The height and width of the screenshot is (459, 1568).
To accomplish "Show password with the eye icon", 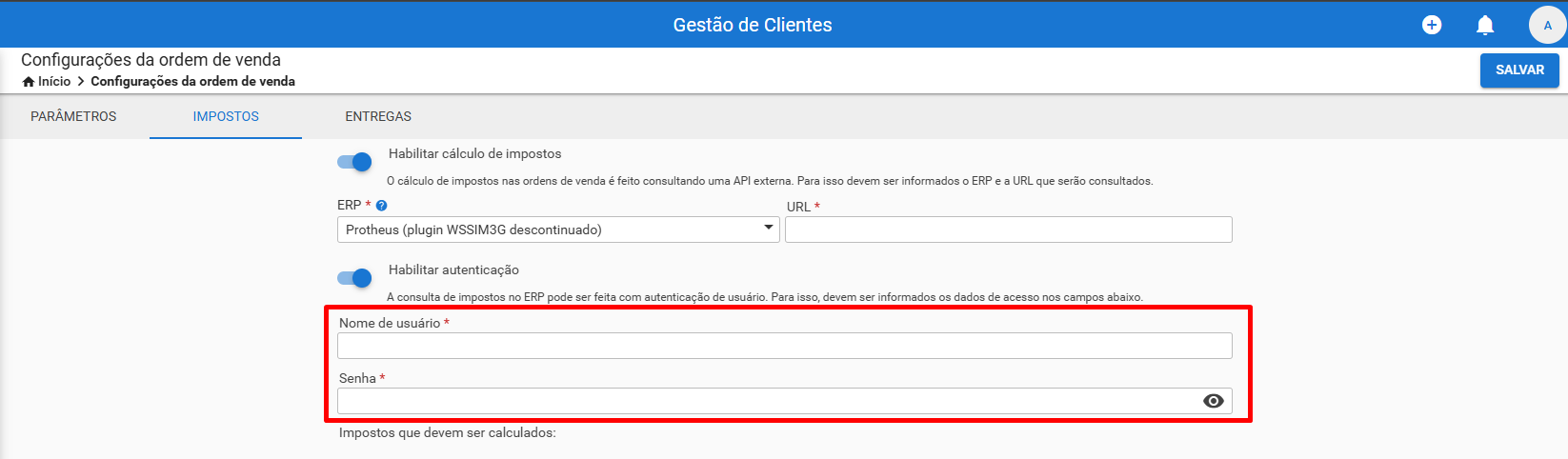I will pyautogui.click(x=1213, y=401).
